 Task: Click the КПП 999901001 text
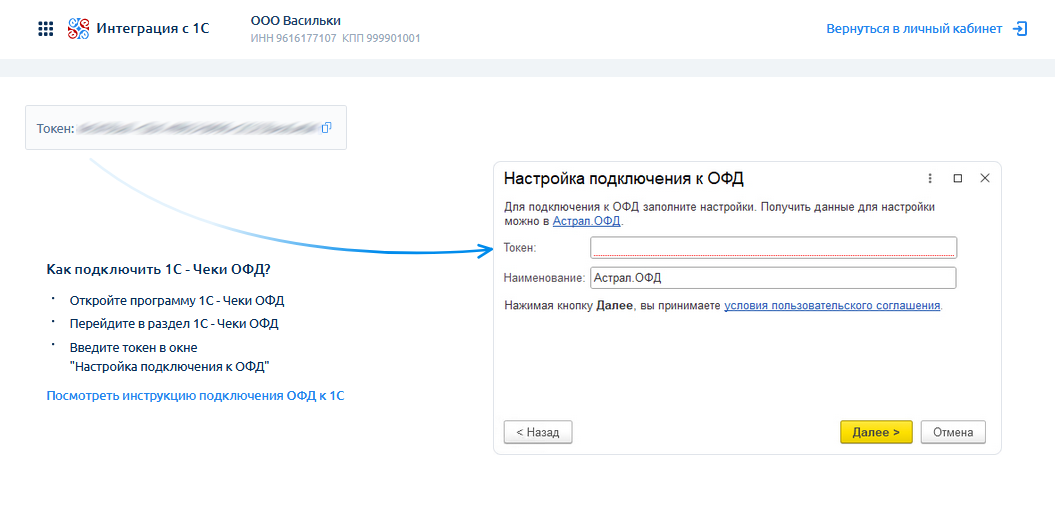[x=381, y=39]
